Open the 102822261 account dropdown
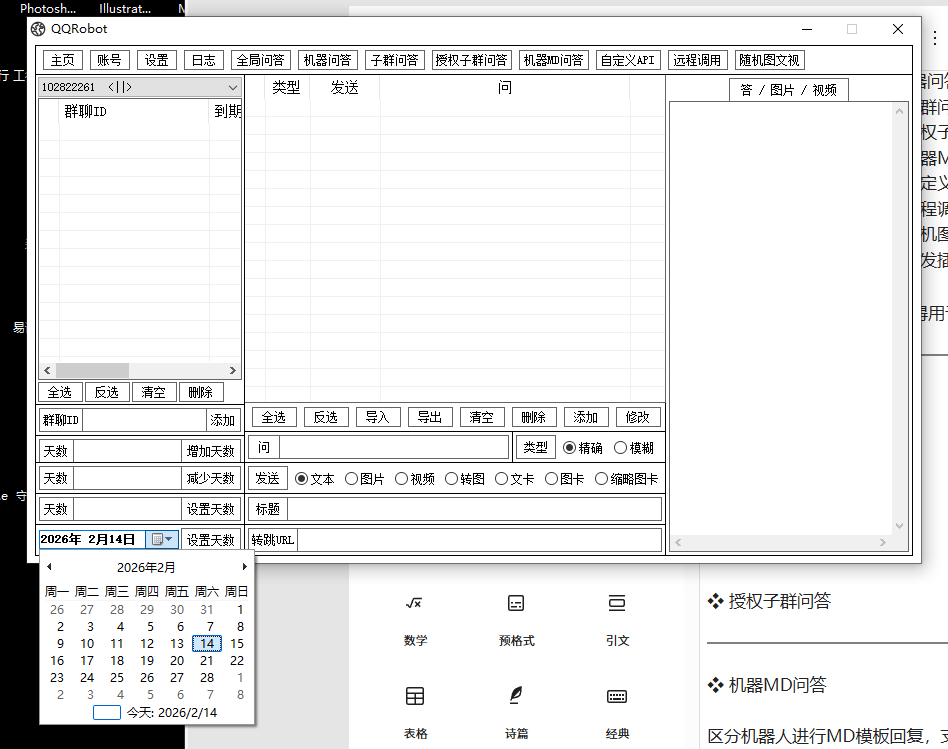 tap(232, 87)
